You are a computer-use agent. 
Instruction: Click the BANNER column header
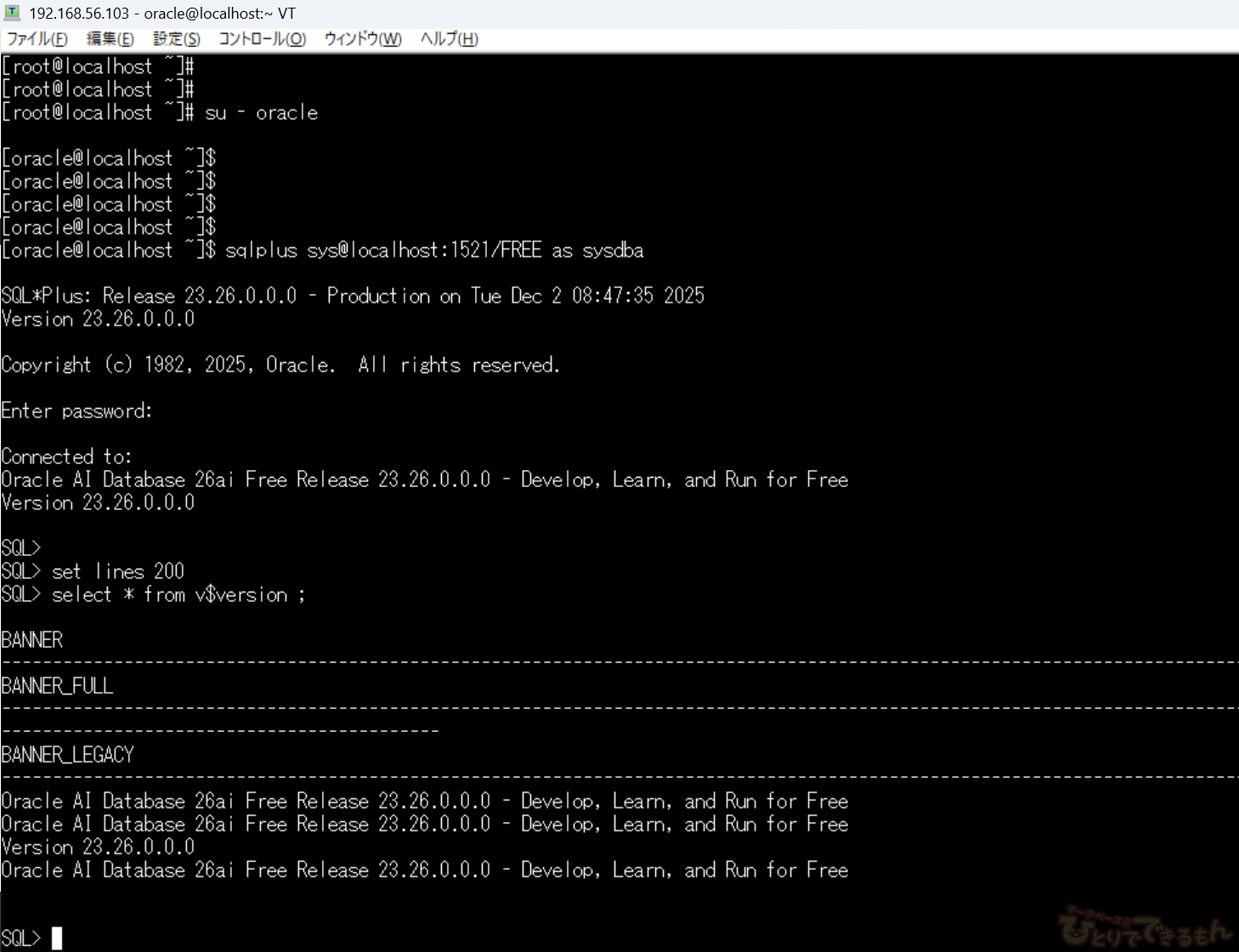[x=32, y=641]
